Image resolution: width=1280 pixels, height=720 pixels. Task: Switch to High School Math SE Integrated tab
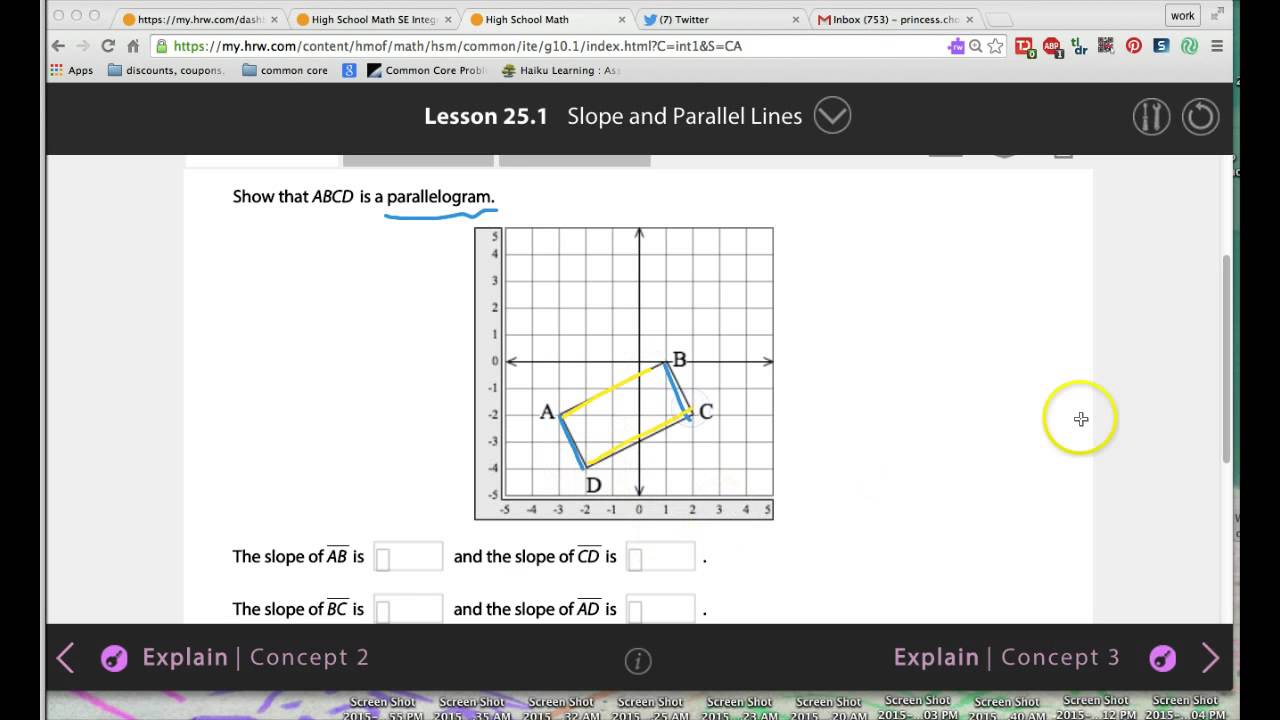tap(374, 19)
